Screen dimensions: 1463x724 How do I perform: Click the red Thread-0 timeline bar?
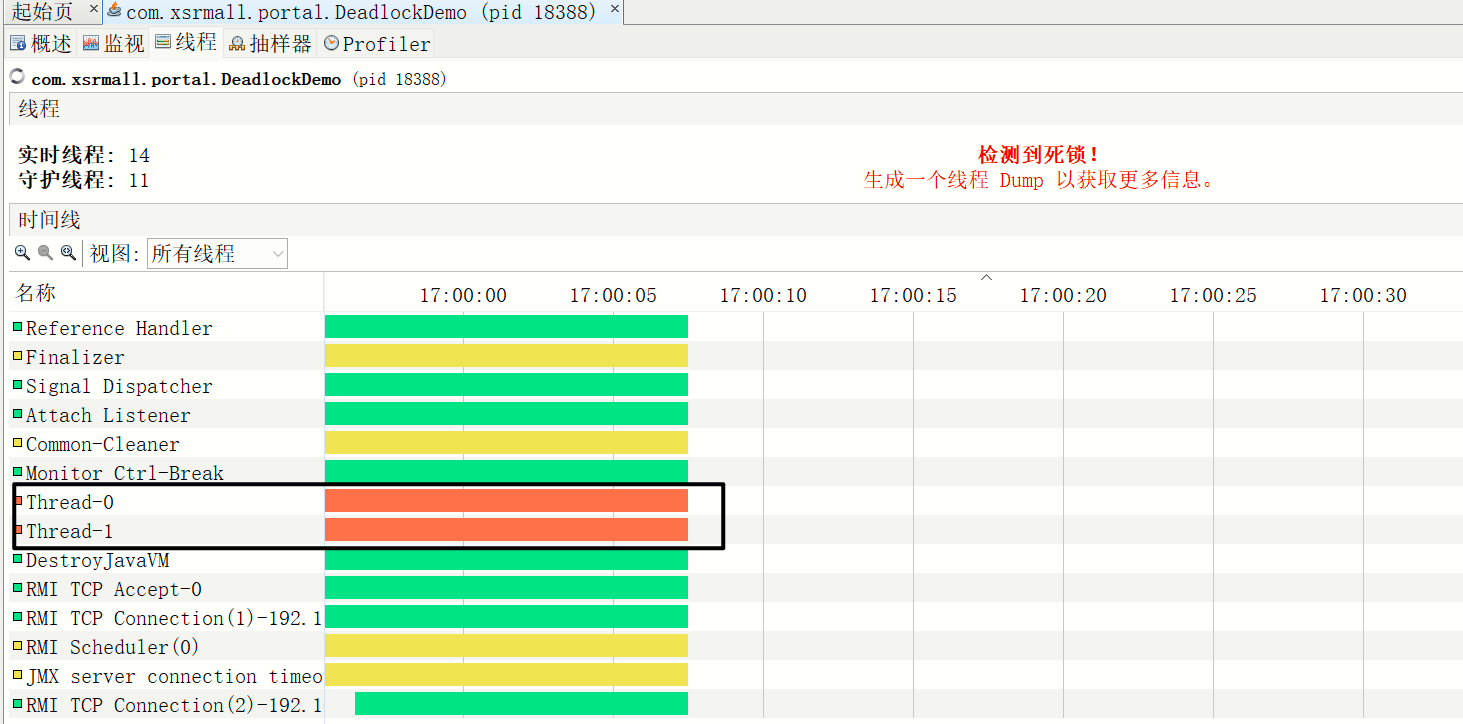(506, 501)
